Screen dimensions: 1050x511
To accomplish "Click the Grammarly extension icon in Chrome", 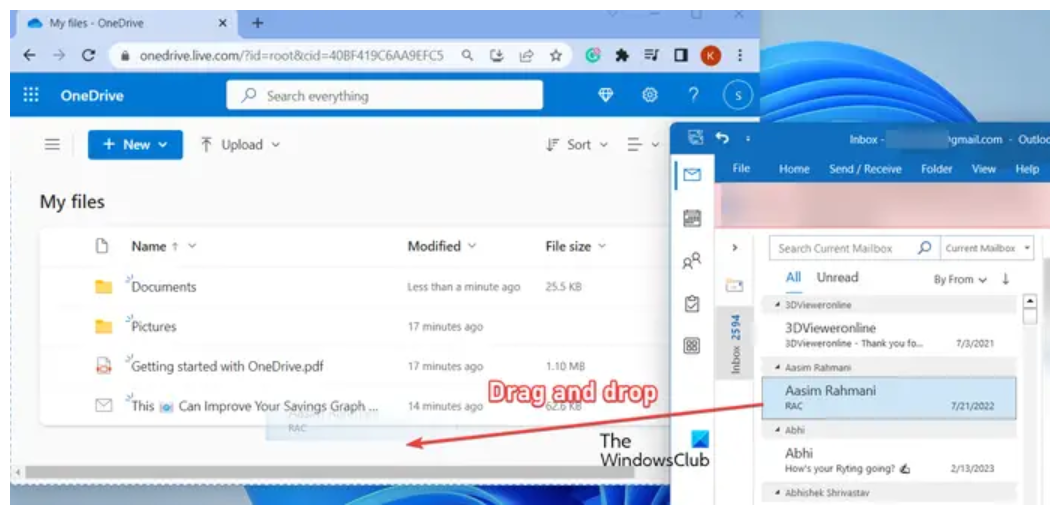I will 593,56.
